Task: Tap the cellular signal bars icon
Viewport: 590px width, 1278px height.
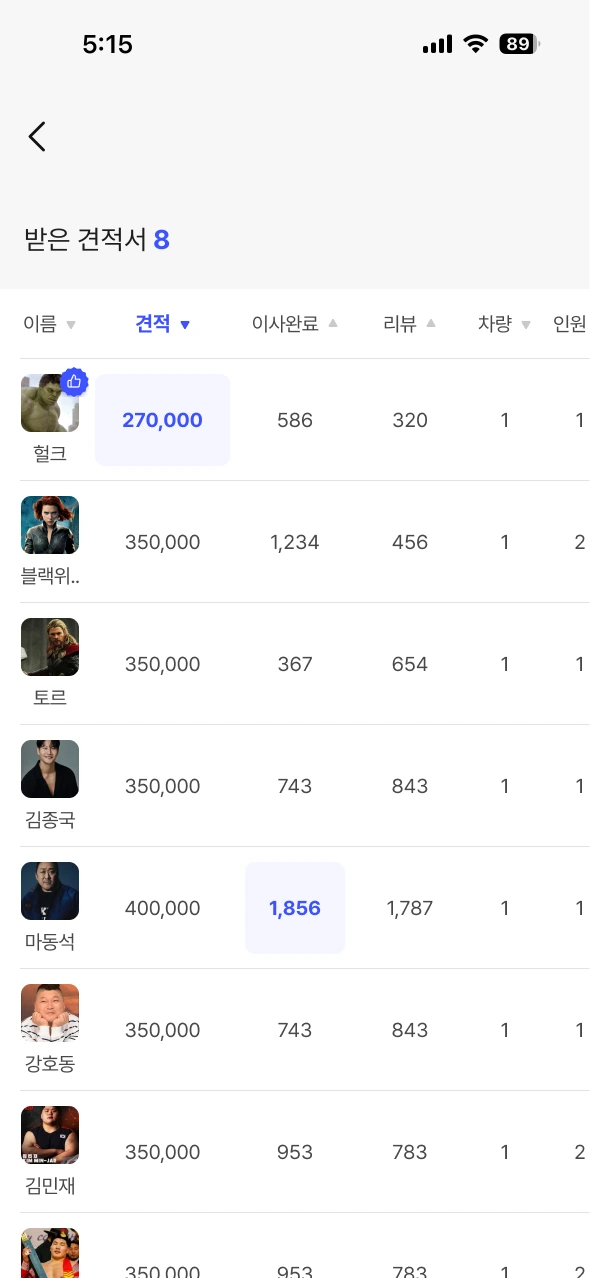Action: point(438,44)
